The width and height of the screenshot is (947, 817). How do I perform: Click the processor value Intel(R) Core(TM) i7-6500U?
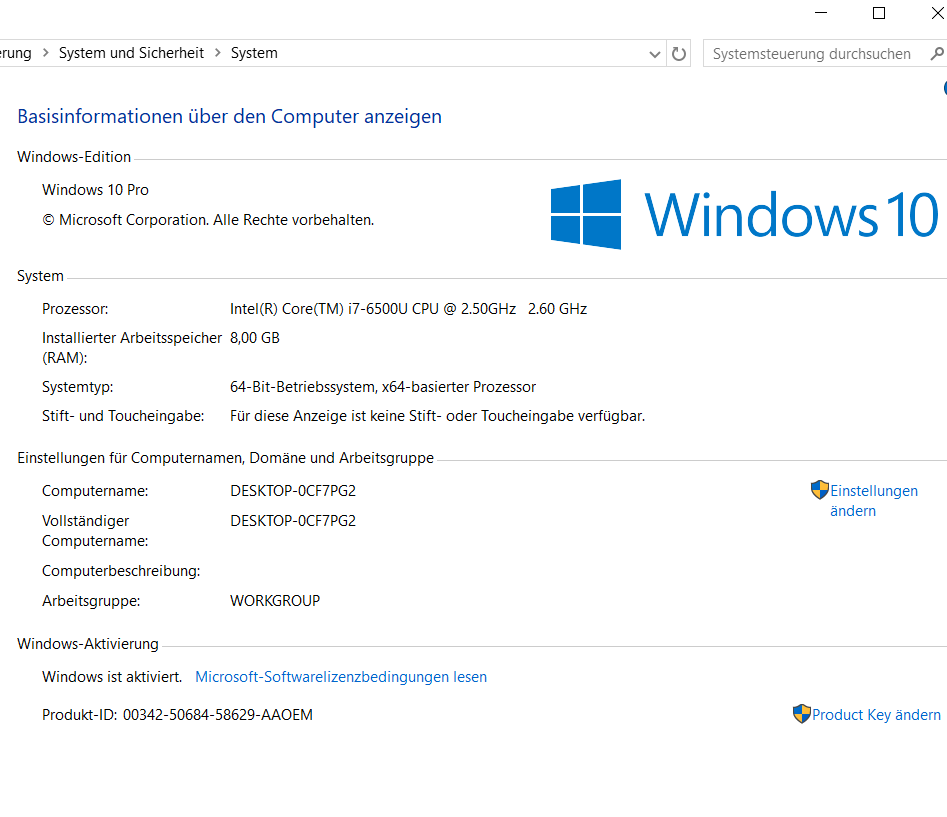[408, 309]
